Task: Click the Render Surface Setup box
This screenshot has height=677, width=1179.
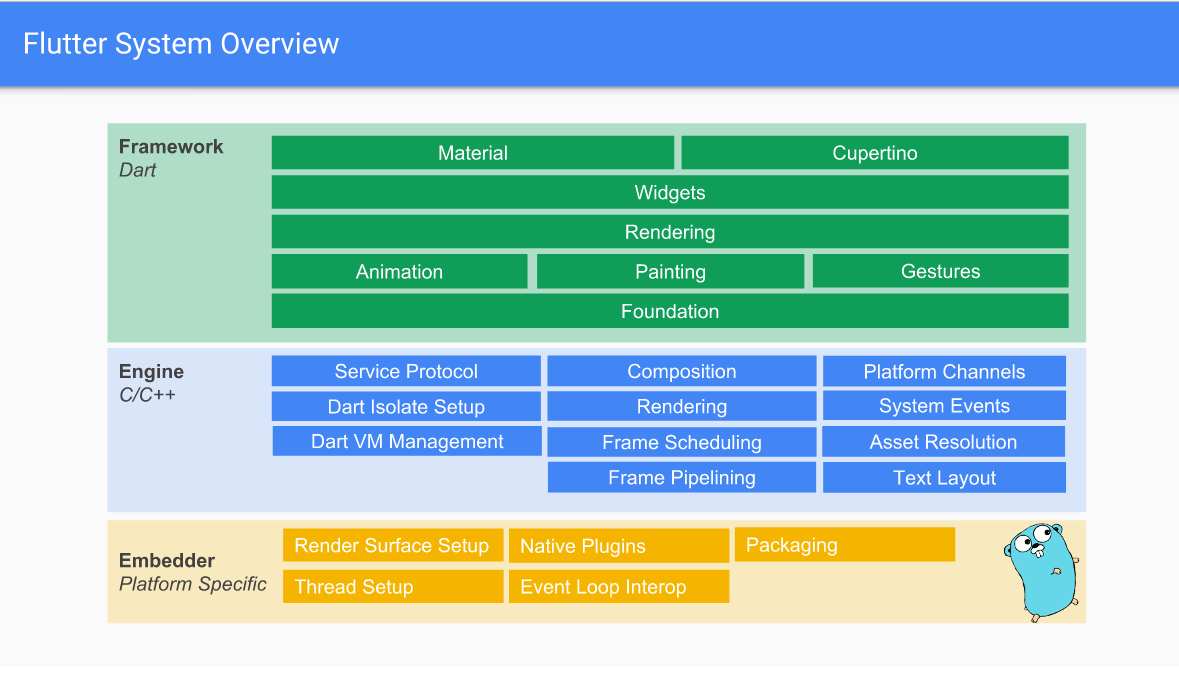Action: 392,545
